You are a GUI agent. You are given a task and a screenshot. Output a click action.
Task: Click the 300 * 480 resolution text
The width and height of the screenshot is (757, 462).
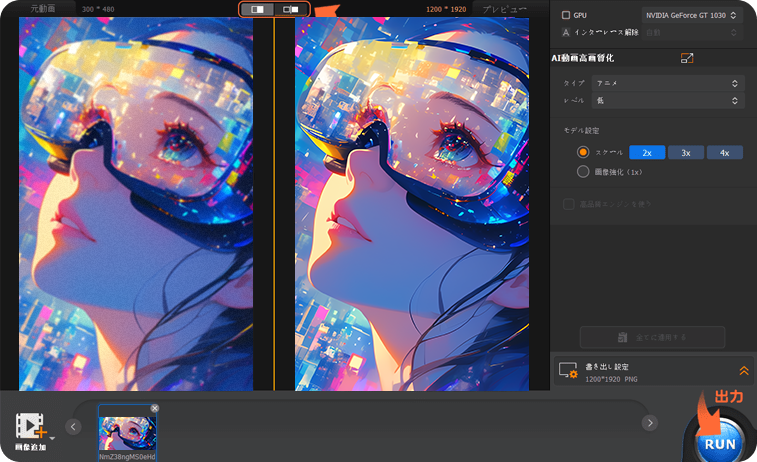[98, 9]
